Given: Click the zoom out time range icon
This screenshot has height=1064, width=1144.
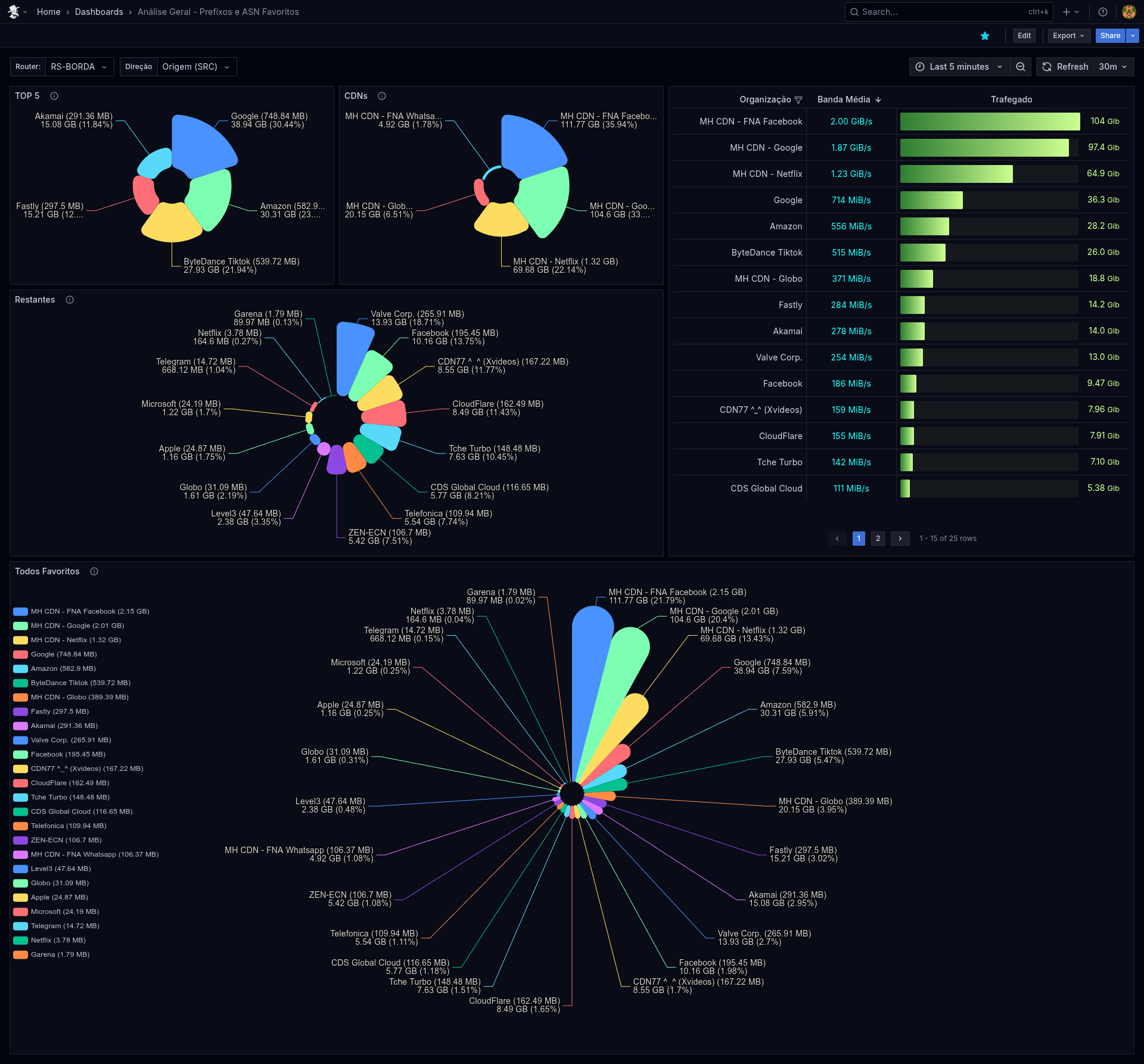Looking at the screenshot, I should tap(1021, 67).
